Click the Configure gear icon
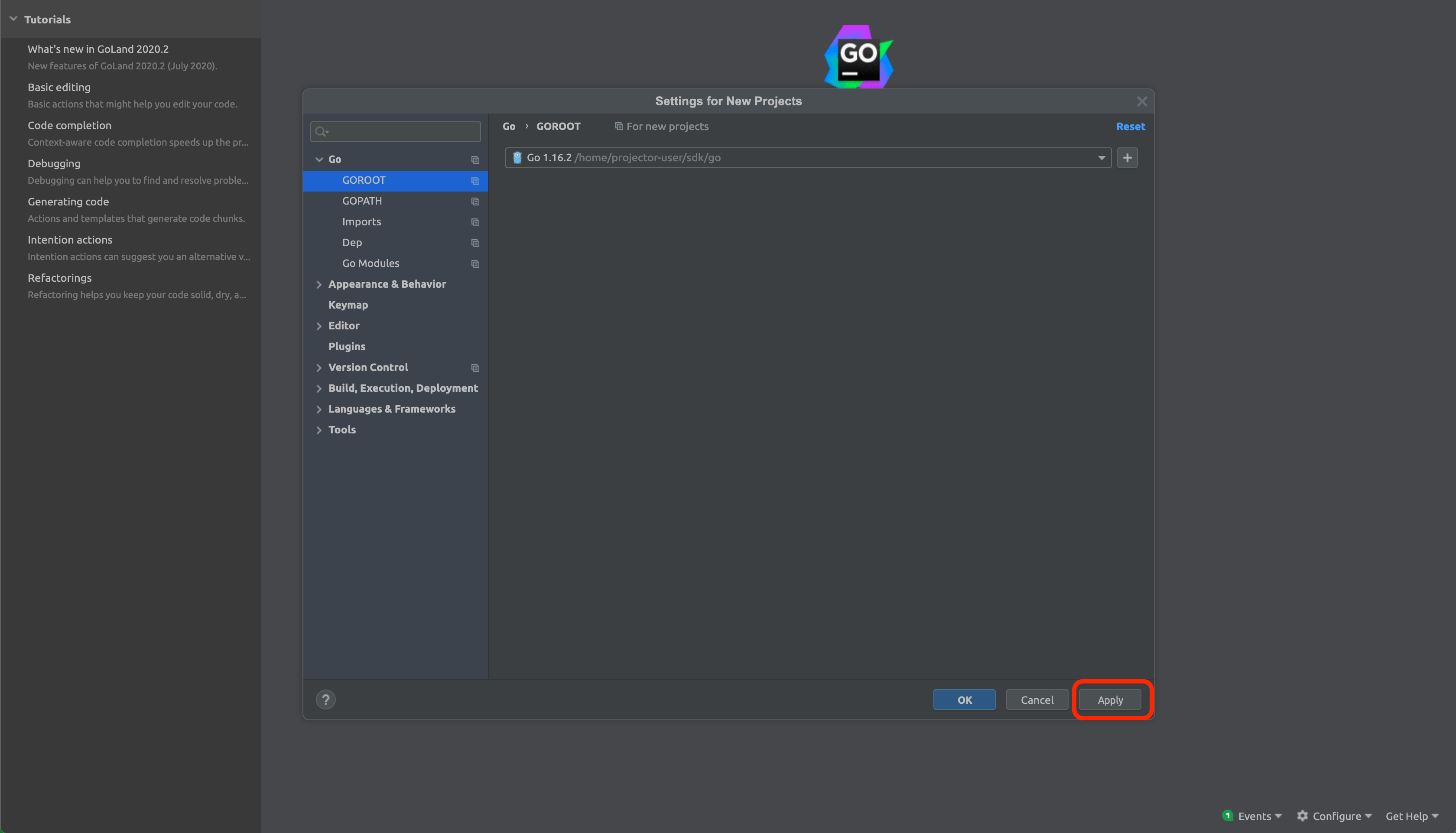The width and height of the screenshot is (1456, 833). pos(1302,816)
